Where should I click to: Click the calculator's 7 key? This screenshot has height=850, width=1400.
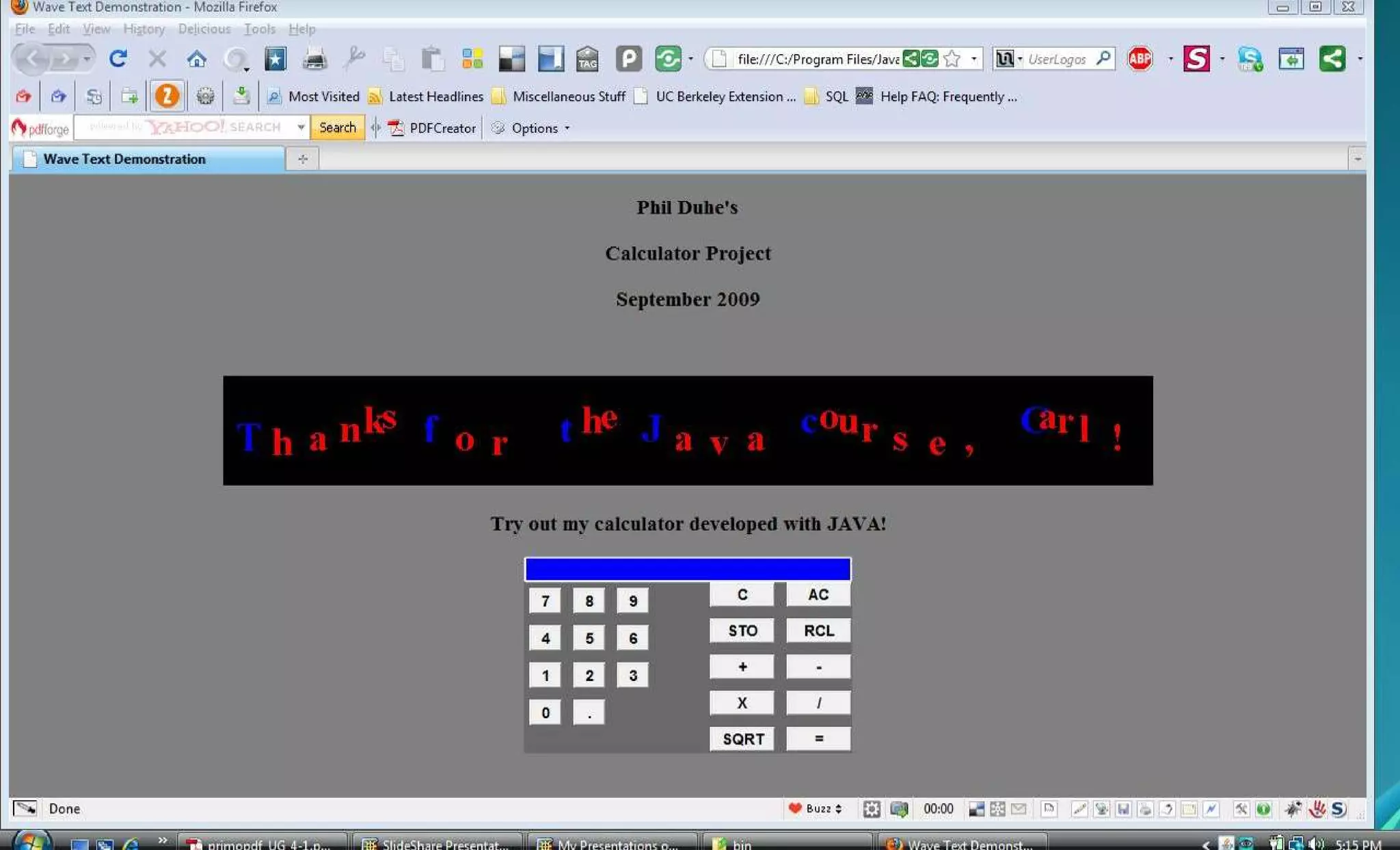pyautogui.click(x=545, y=601)
